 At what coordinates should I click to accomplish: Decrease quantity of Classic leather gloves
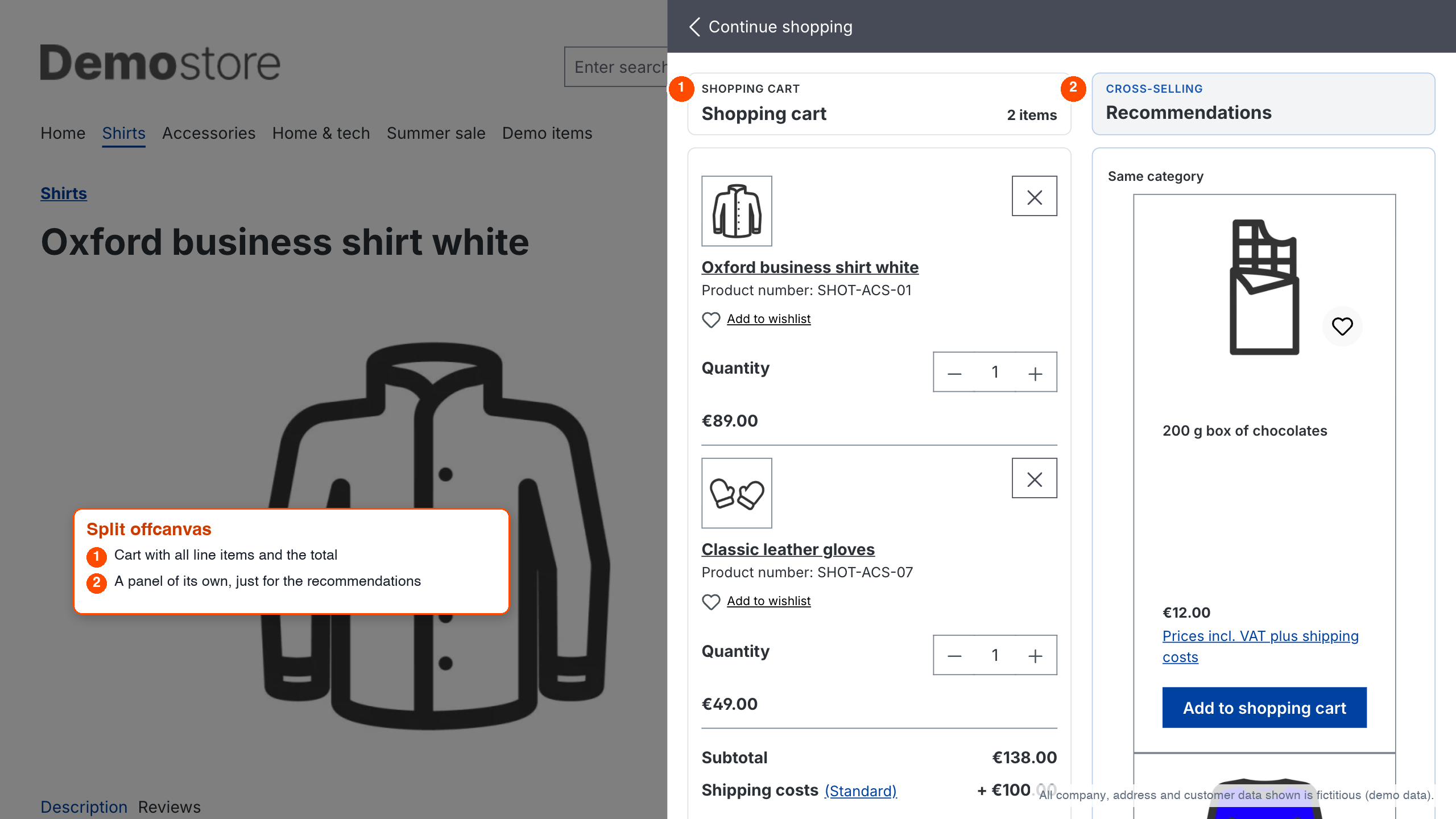(954, 655)
